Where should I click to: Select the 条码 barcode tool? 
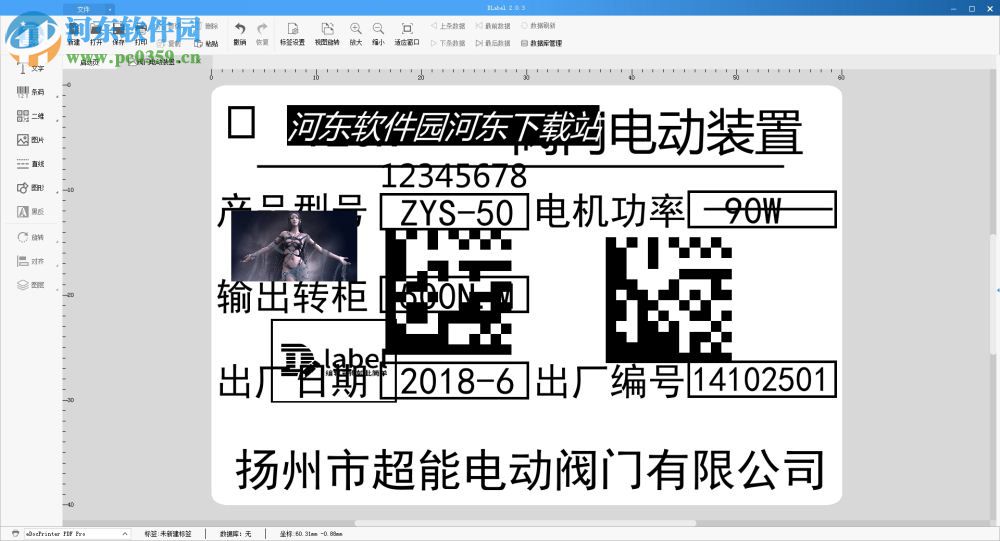pyautogui.click(x=31, y=92)
